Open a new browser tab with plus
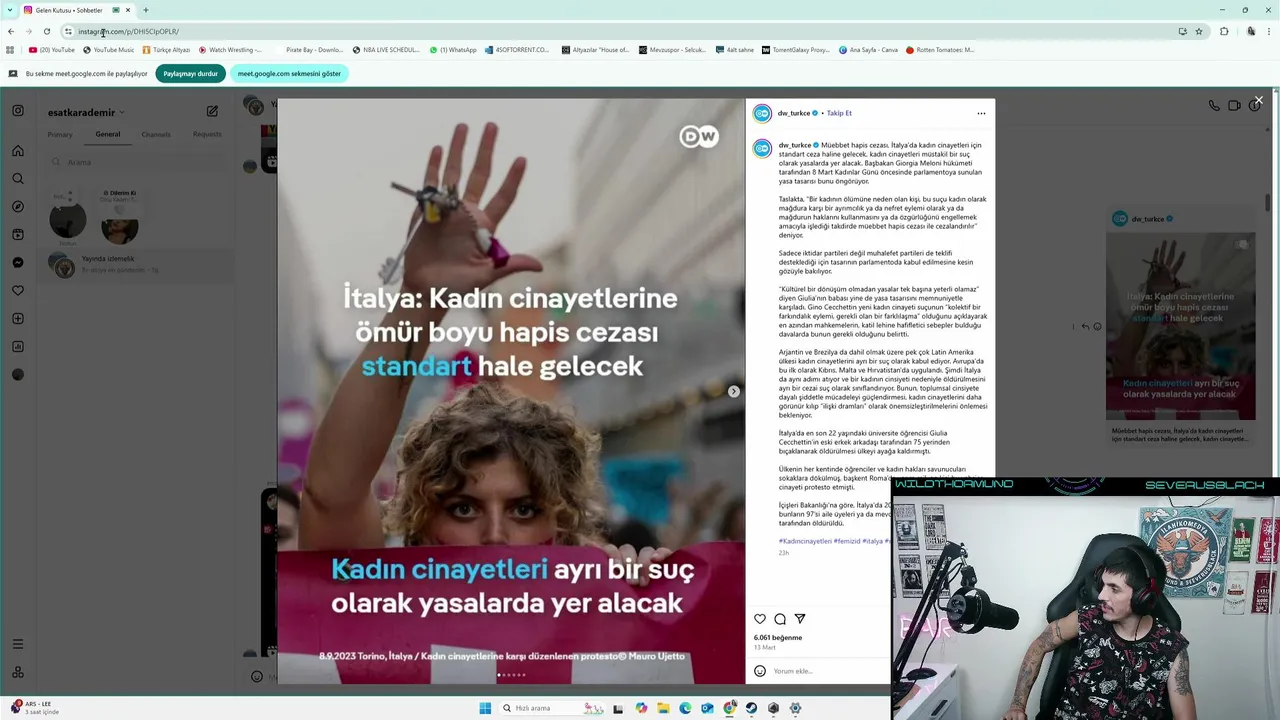 pyautogui.click(x=146, y=10)
